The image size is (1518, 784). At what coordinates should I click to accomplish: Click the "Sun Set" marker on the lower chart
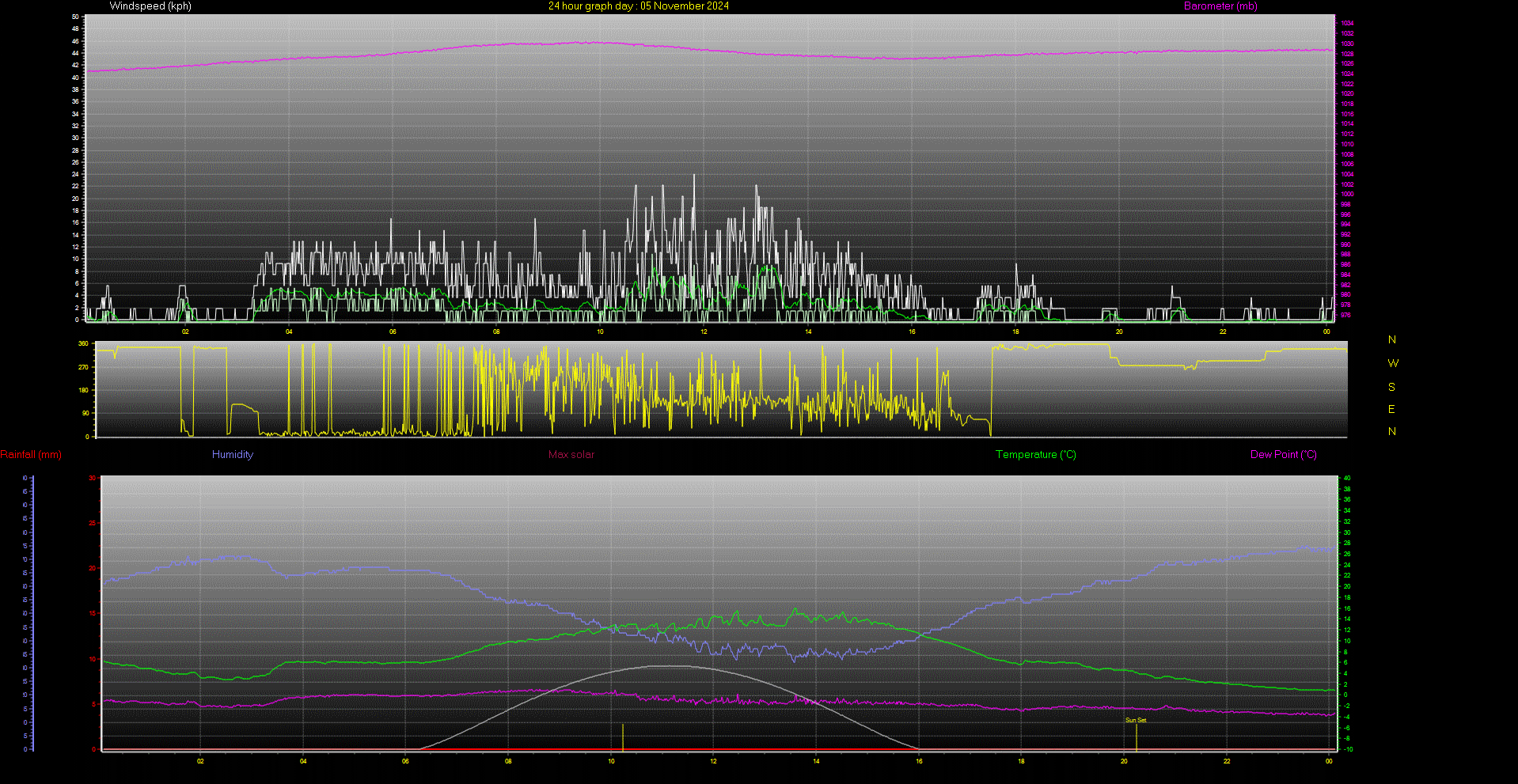click(x=1136, y=721)
